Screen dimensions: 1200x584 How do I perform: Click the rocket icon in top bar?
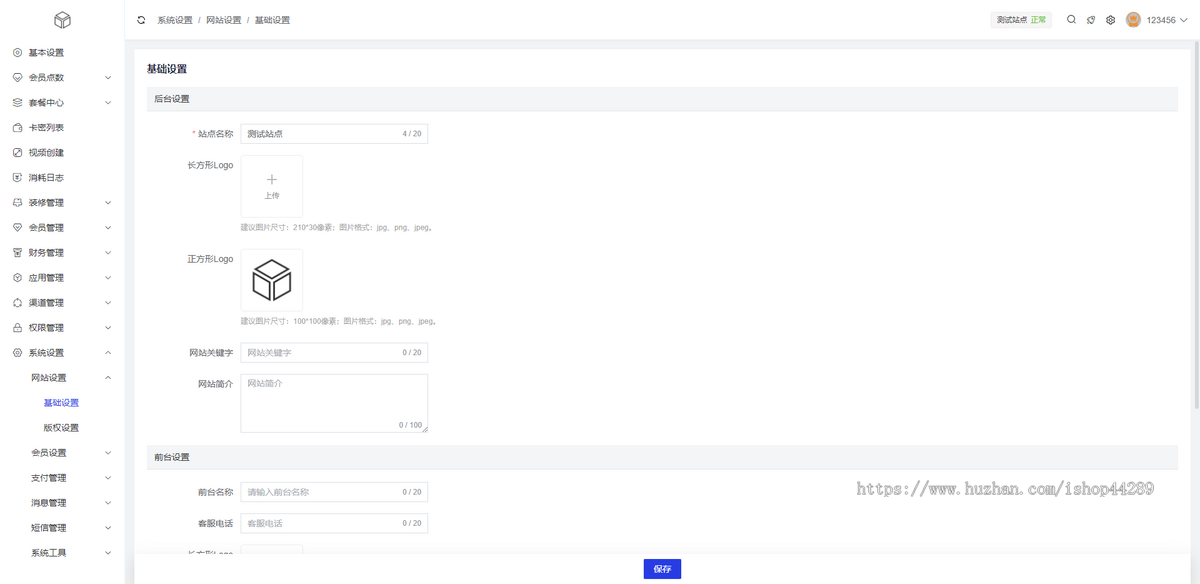tap(1091, 20)
